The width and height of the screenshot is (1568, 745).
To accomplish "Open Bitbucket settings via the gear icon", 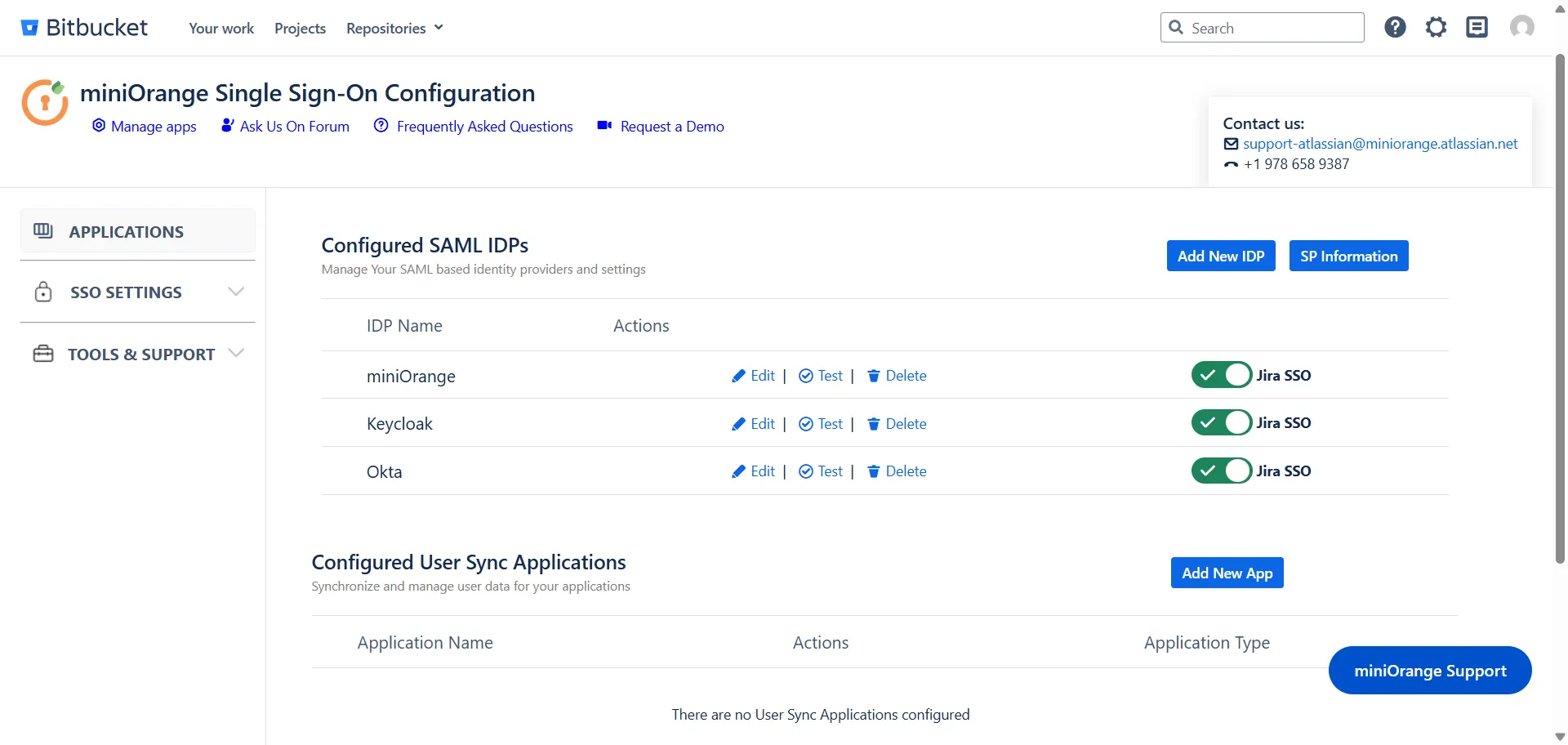I will coord(1436,27).
